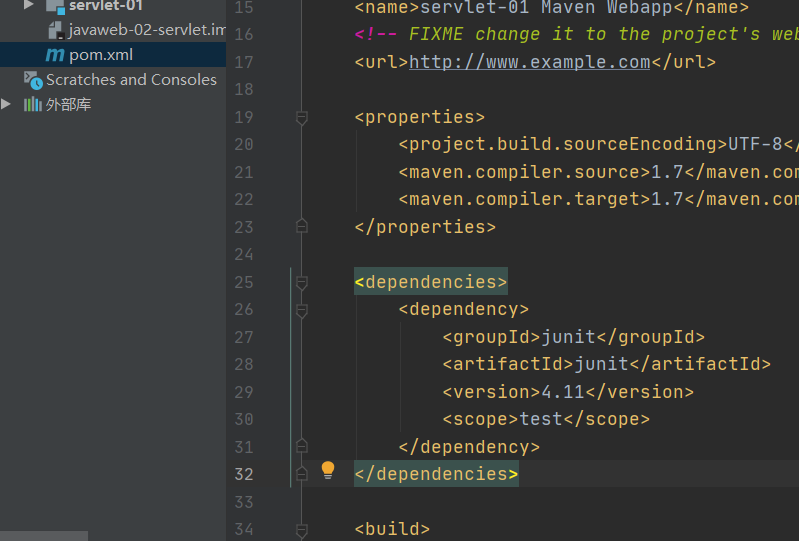Select javaweb-02-servlet.iml file

click(x=147, y=30)
